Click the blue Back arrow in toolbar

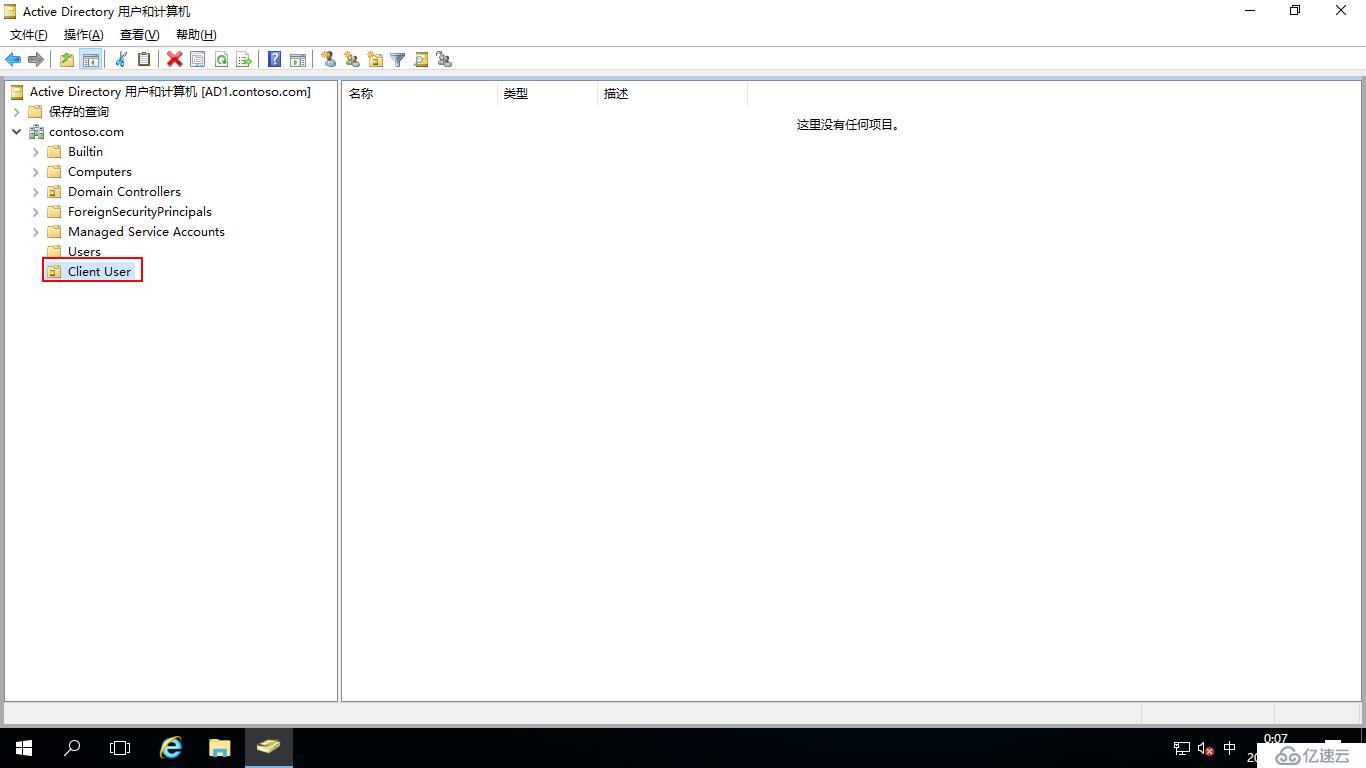click(x=13, y=60)
